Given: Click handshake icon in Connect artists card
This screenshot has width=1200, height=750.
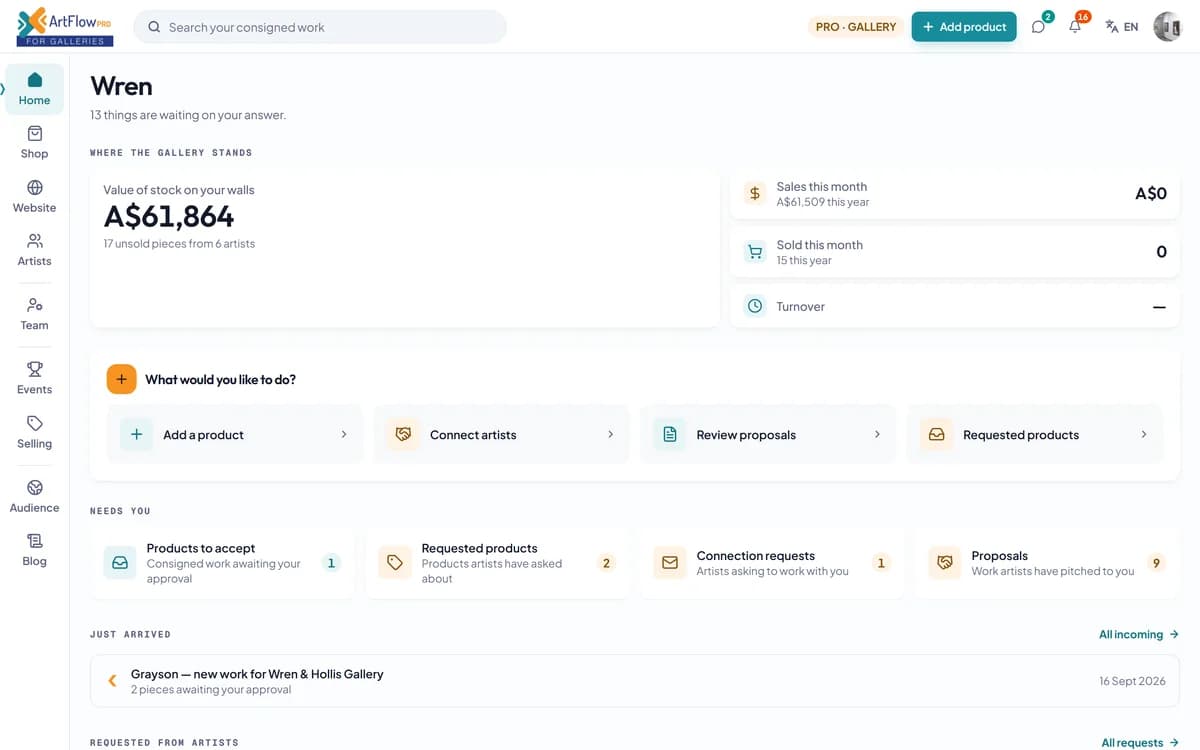Looking at the screenshot, I should pos(403,434).
